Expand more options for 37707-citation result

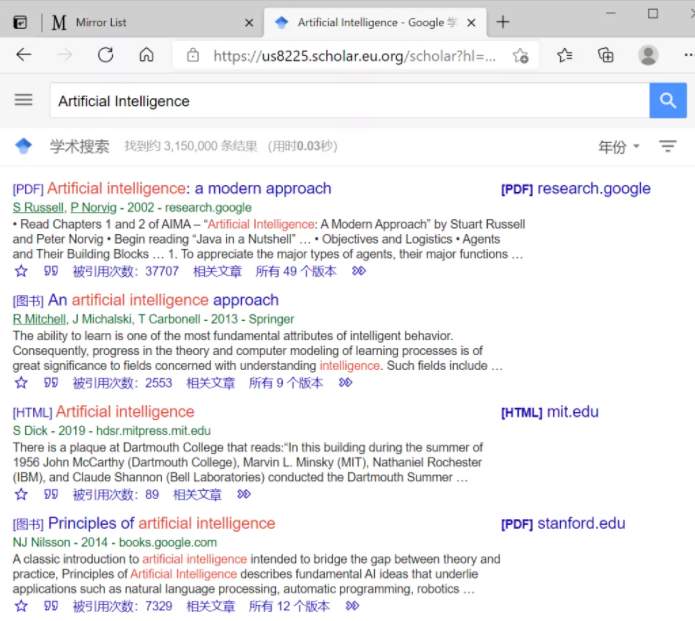(359, 271)
